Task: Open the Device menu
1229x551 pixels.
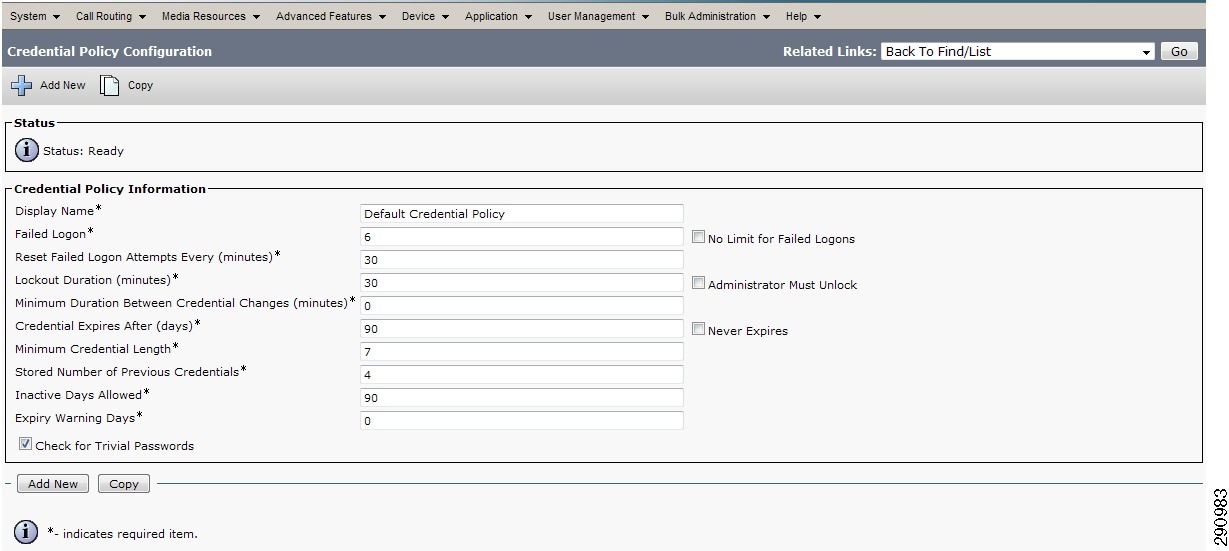Action: coord(425,16)
